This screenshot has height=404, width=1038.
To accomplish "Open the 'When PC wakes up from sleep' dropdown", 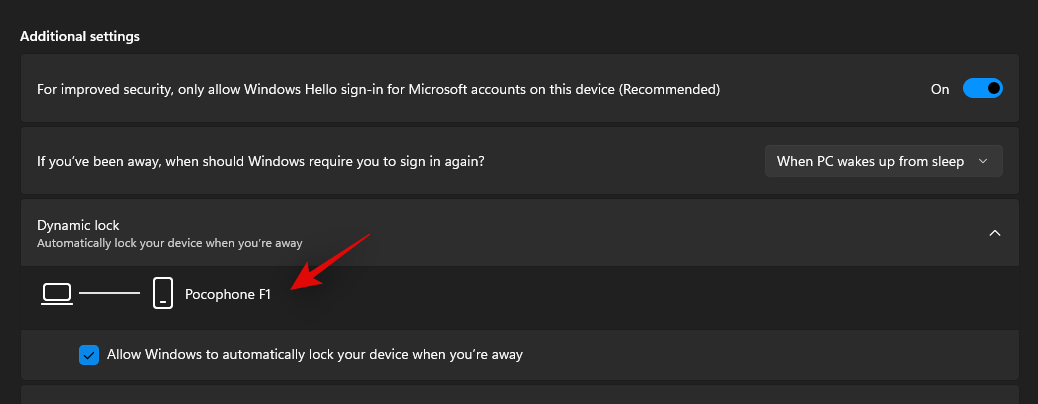I will click(883, 161).
